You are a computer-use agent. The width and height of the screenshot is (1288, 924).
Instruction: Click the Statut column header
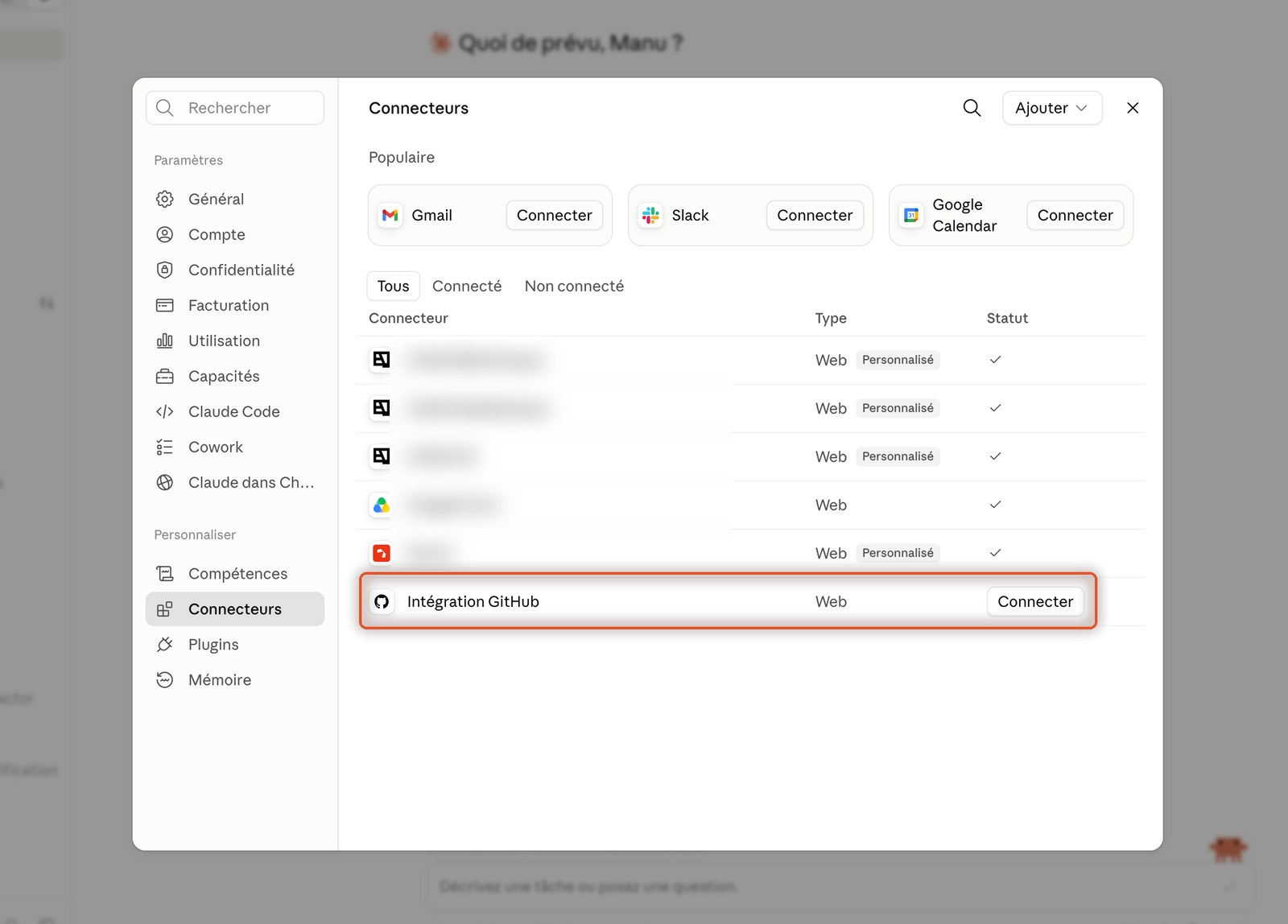[x=1007, y=318]
